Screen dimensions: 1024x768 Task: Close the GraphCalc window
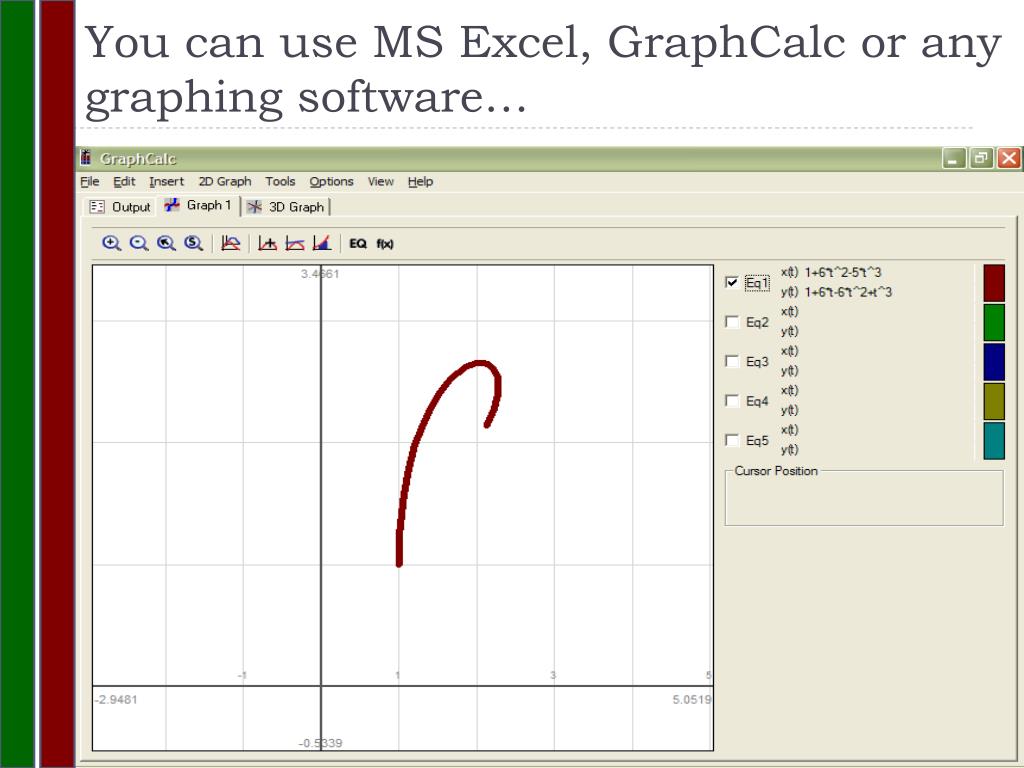(1009, 158)
